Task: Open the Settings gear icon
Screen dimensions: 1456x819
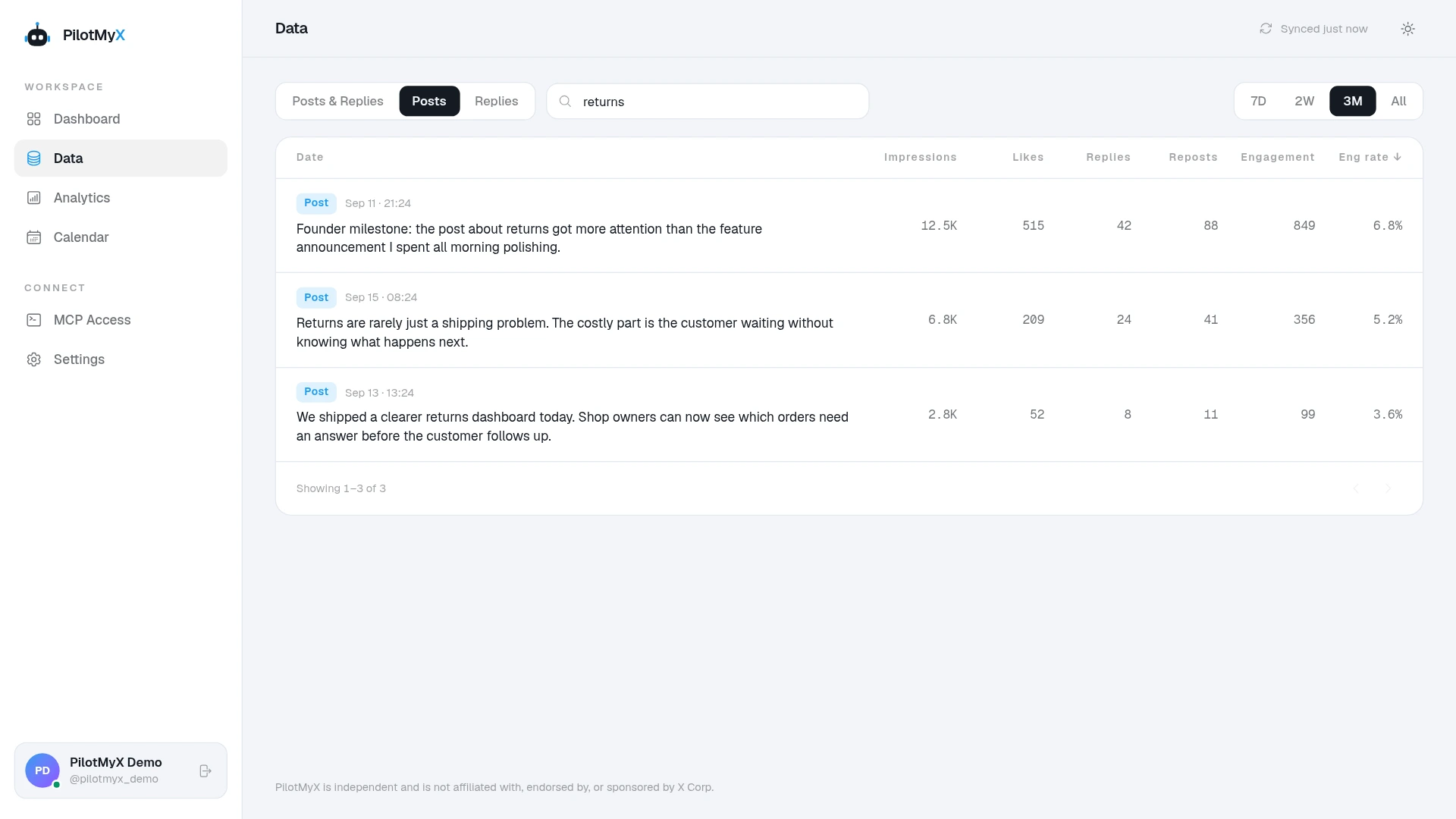Action: tap(34, 359)
